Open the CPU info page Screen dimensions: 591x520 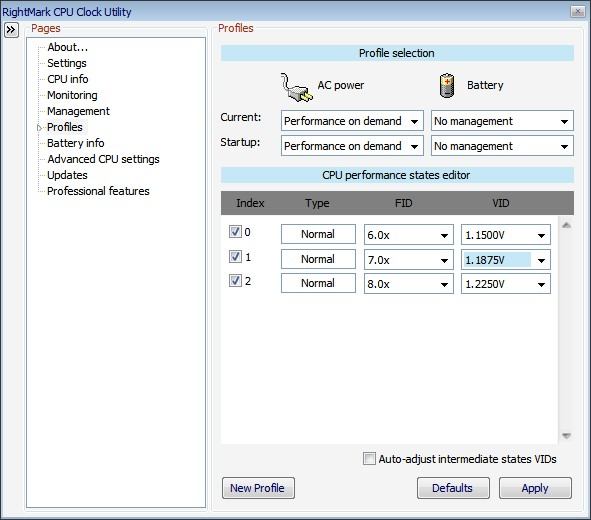67,79
